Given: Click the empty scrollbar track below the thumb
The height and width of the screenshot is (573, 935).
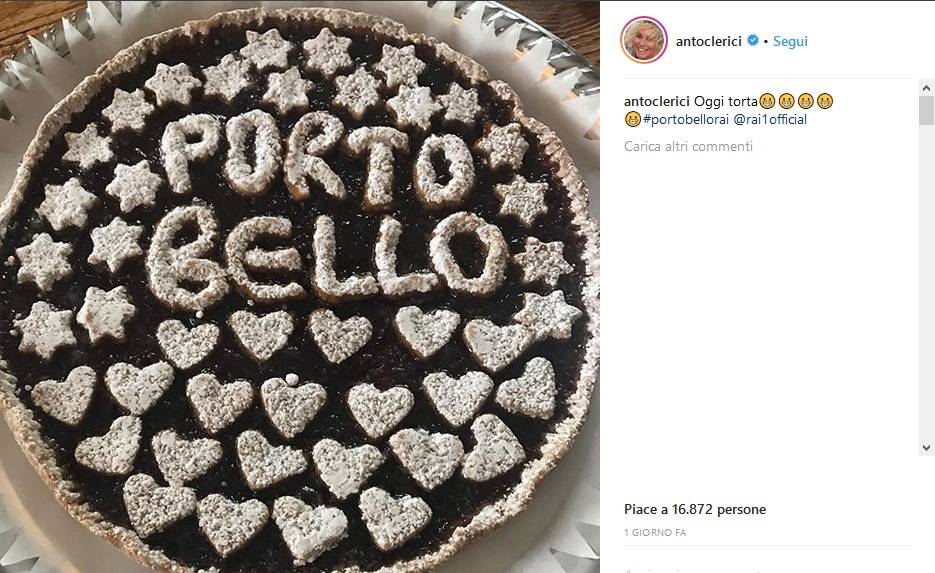Looking at the screenshot, I should tap(926, 280).
